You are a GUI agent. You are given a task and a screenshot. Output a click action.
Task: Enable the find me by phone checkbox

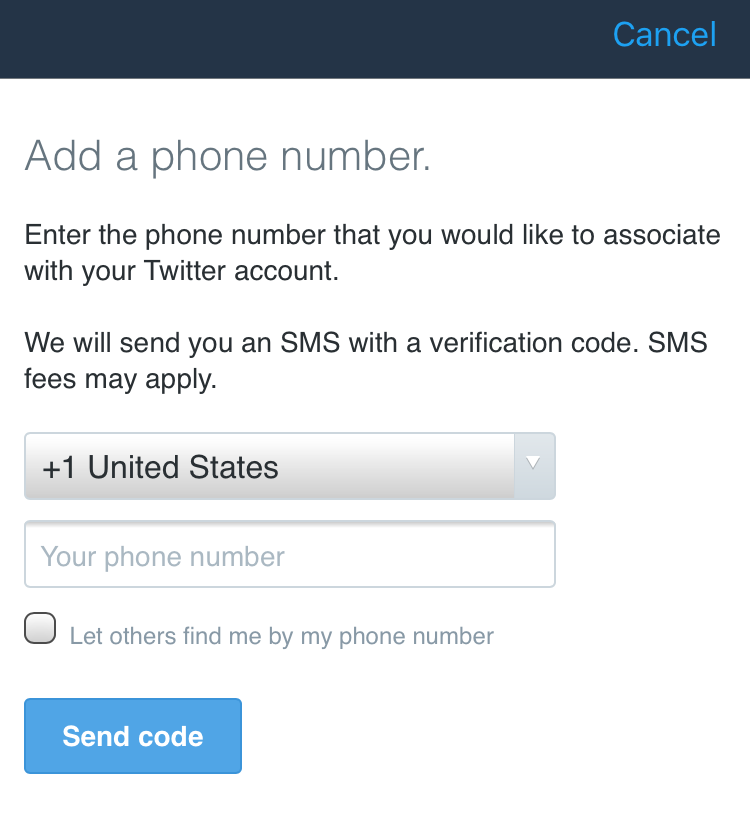tap(40, 630)
